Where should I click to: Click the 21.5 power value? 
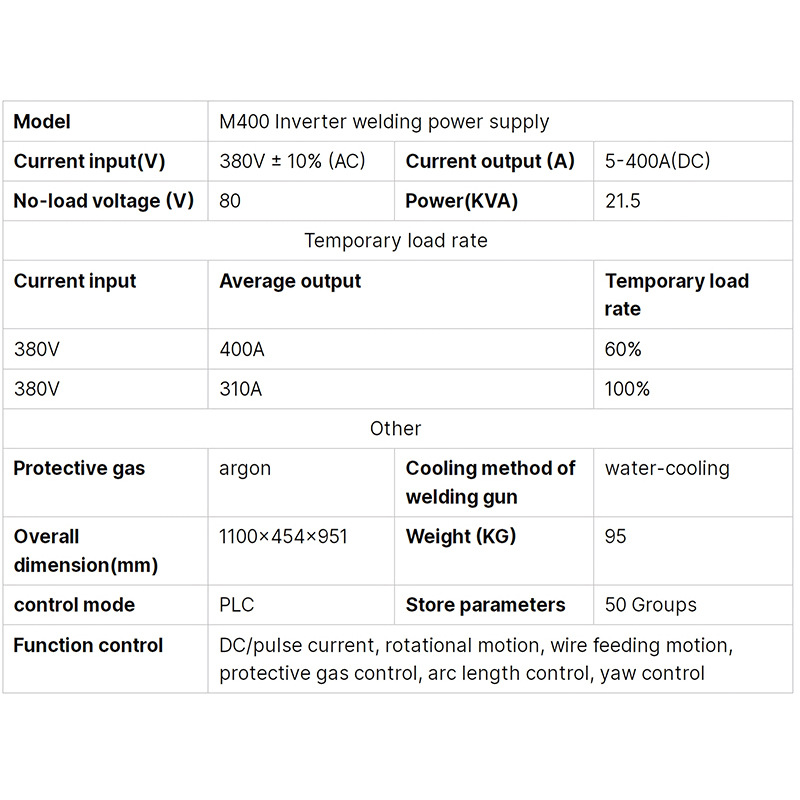tap(623, 201)
